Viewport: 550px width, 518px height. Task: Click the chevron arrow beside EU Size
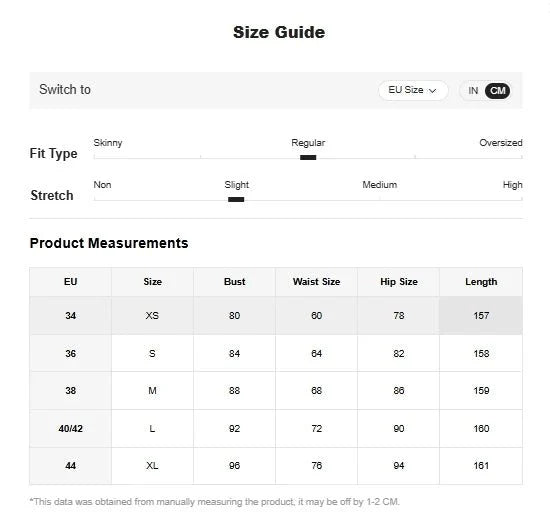point(432,91)
